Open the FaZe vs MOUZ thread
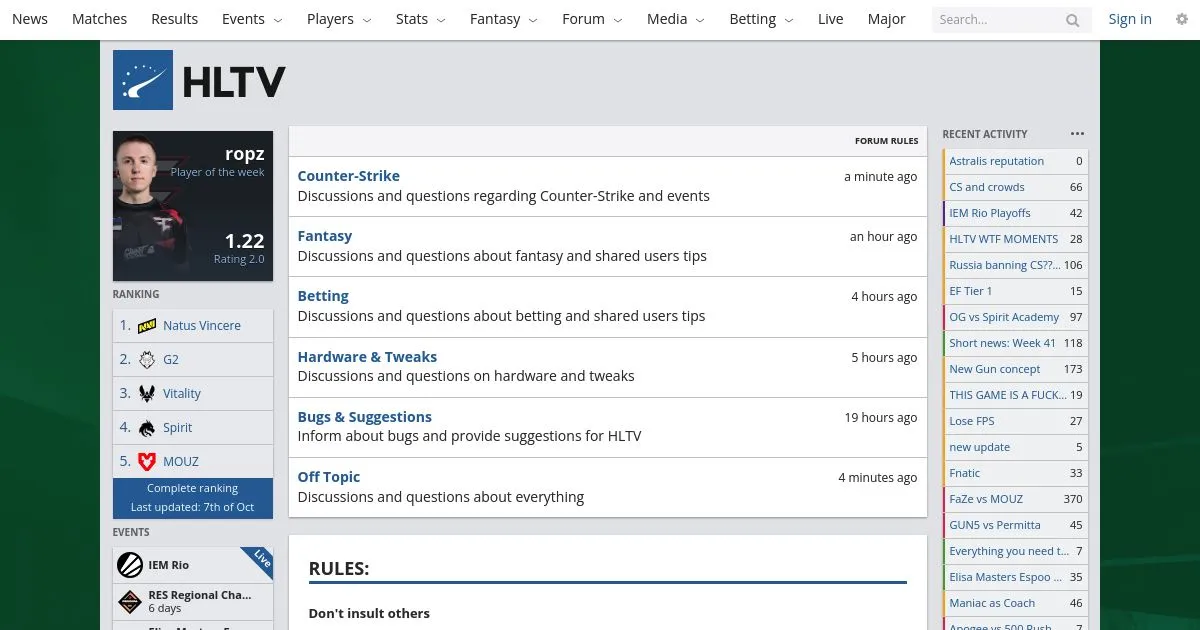This screenshot has height=630, width=1200. point(1016,499)
